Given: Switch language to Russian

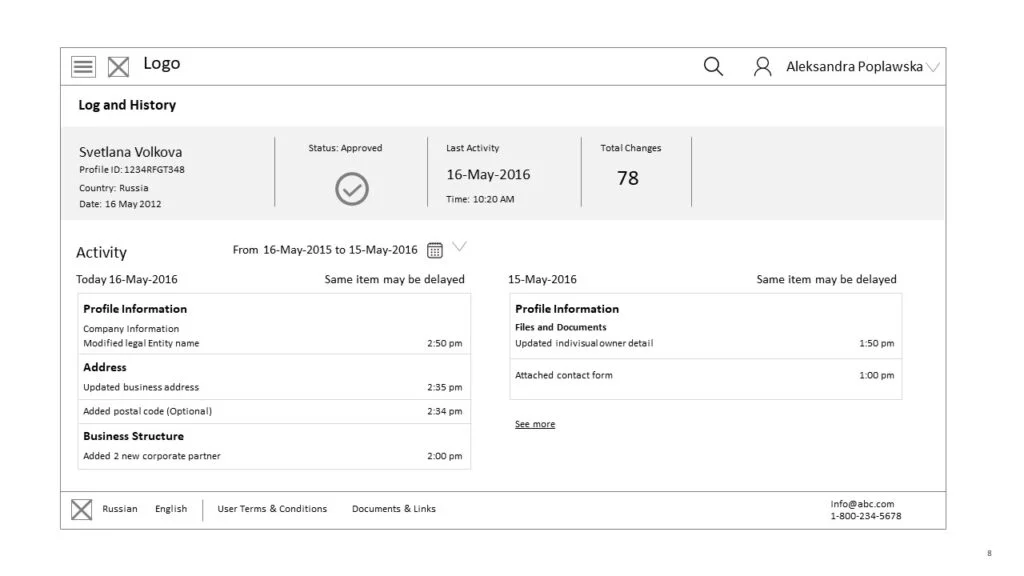Looking at the screenshot, I should pos(120,509).
